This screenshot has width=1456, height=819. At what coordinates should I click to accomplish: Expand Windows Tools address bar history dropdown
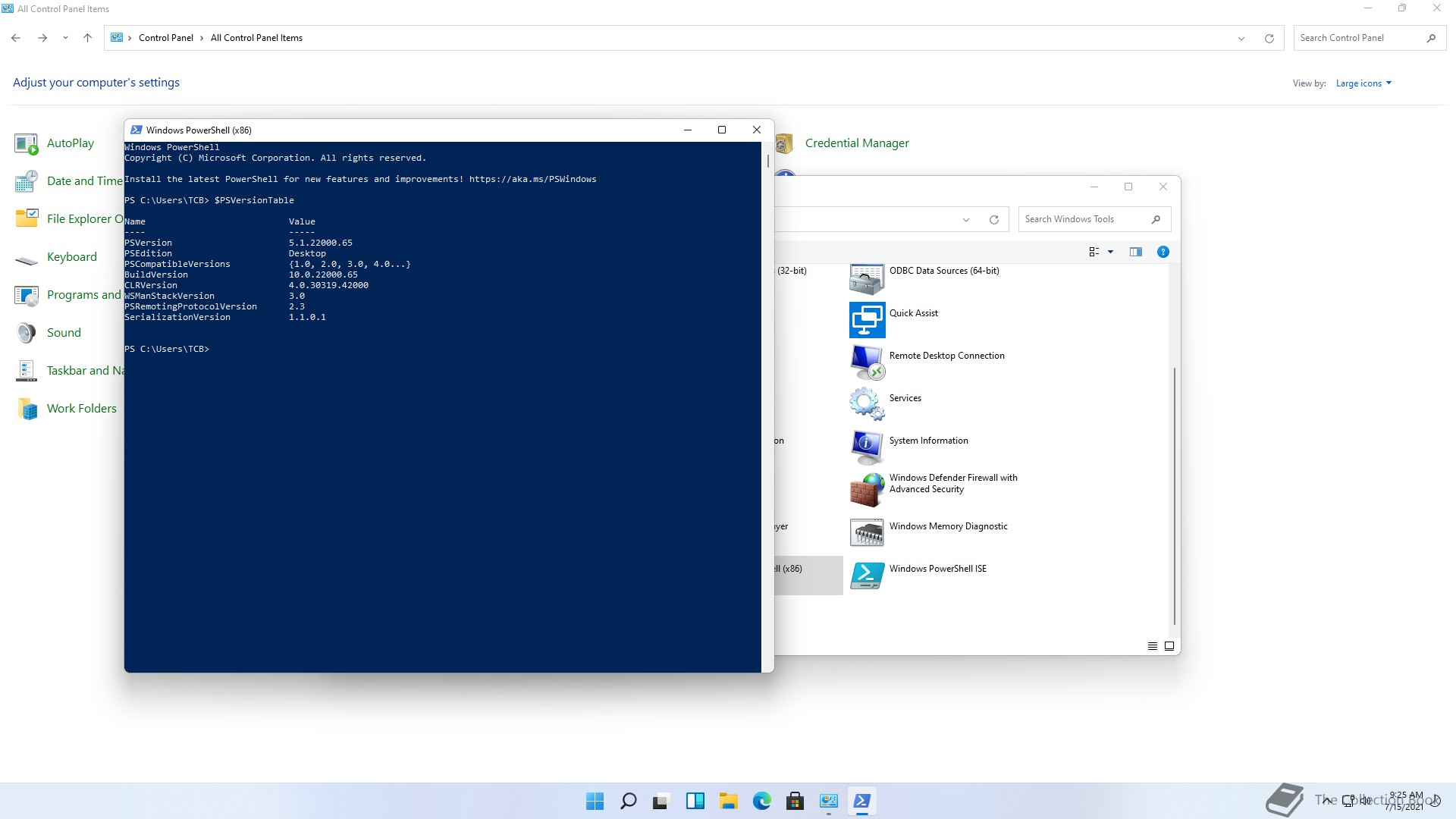click(966, 220)
